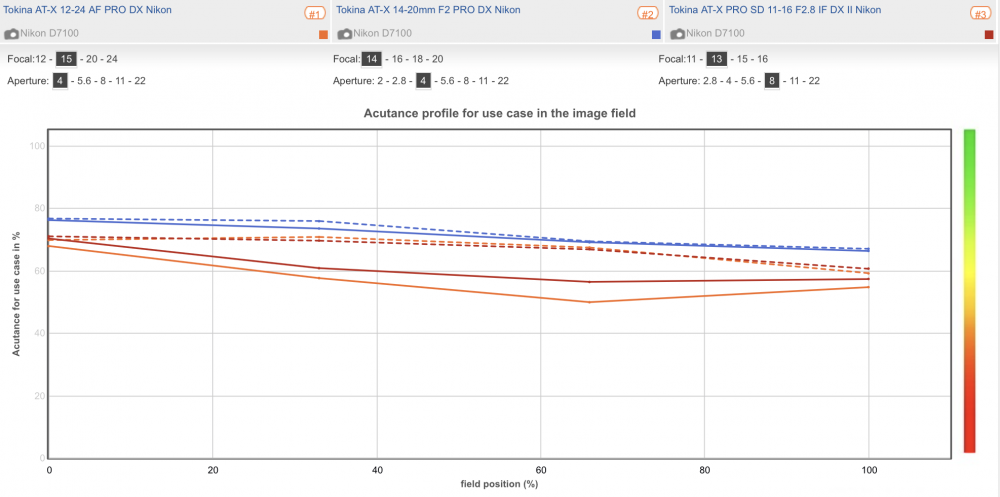Select aperture 8 for the Tokina 12-24 lens

103,81
